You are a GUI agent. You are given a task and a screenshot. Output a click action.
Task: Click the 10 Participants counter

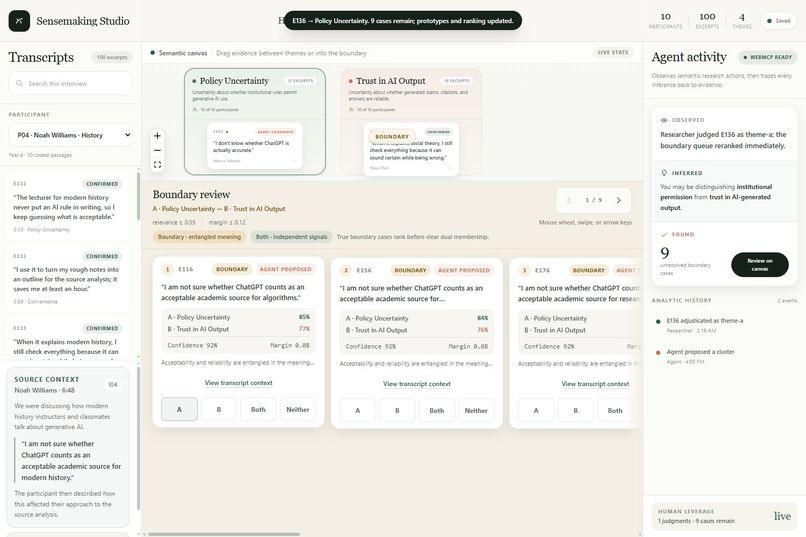point(666,21)
